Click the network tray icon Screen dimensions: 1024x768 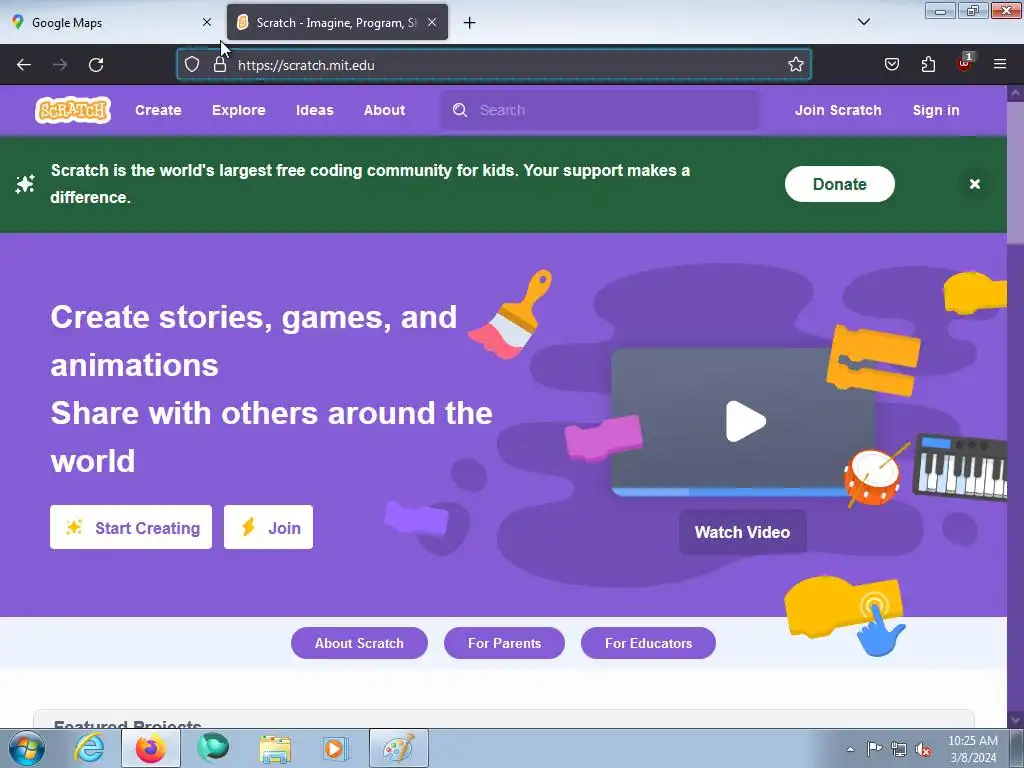click(899, 749)
